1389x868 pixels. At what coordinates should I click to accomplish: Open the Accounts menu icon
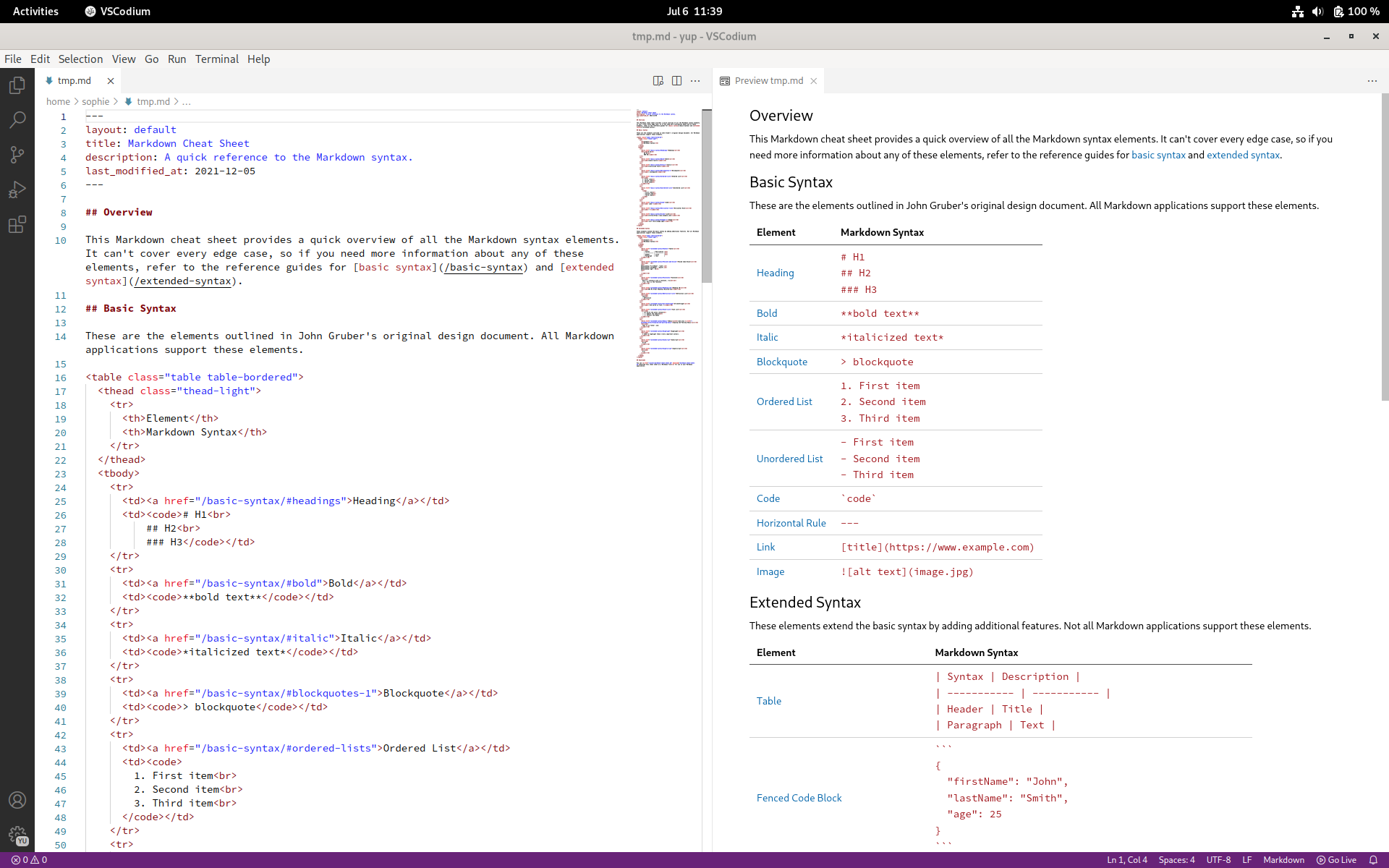[x=17, y=800]
